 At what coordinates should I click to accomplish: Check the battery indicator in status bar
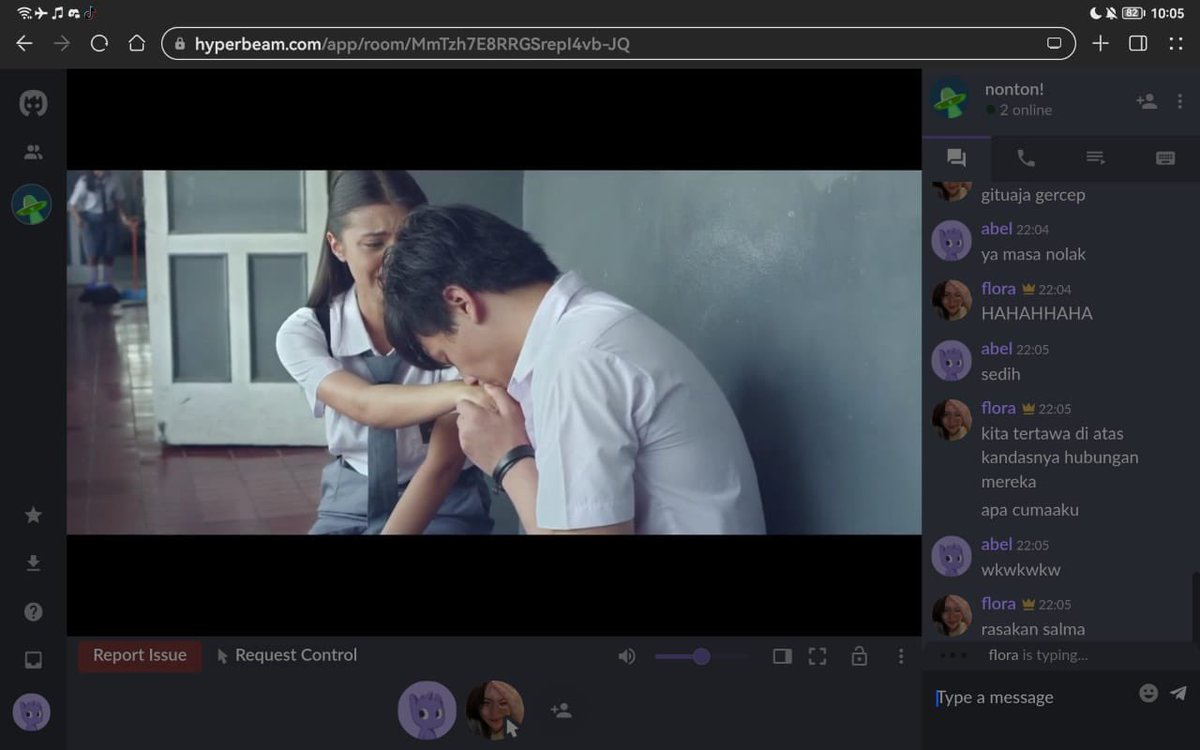(x=1134, y=13)
